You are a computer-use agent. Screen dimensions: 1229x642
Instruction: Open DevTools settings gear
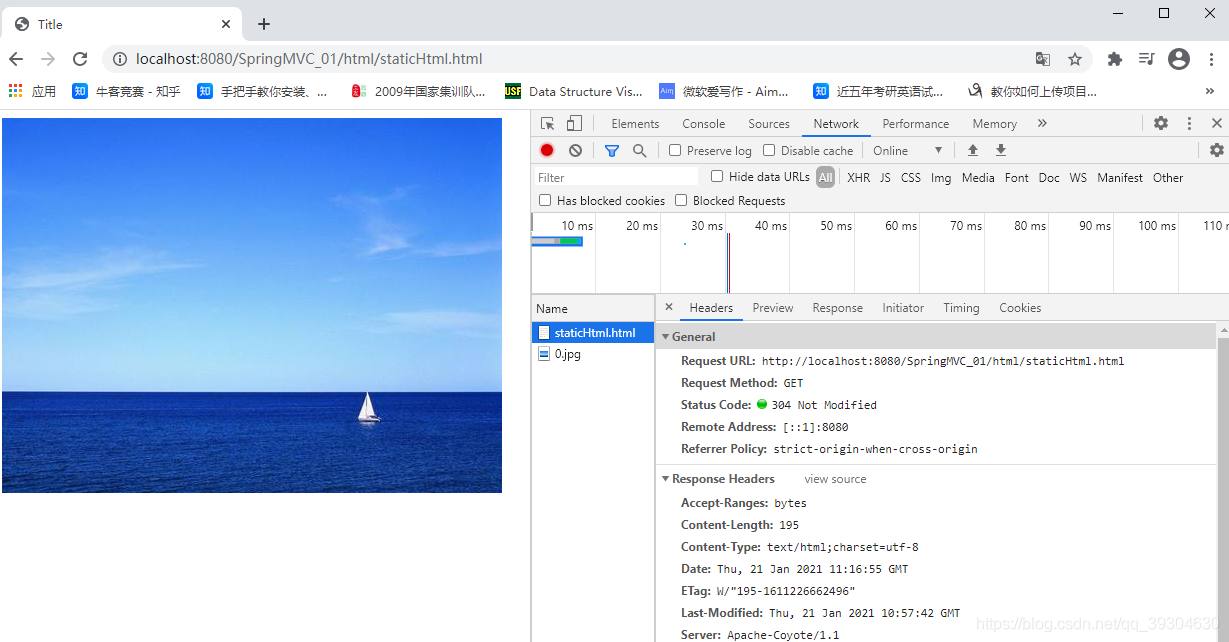pos(1160,123)
